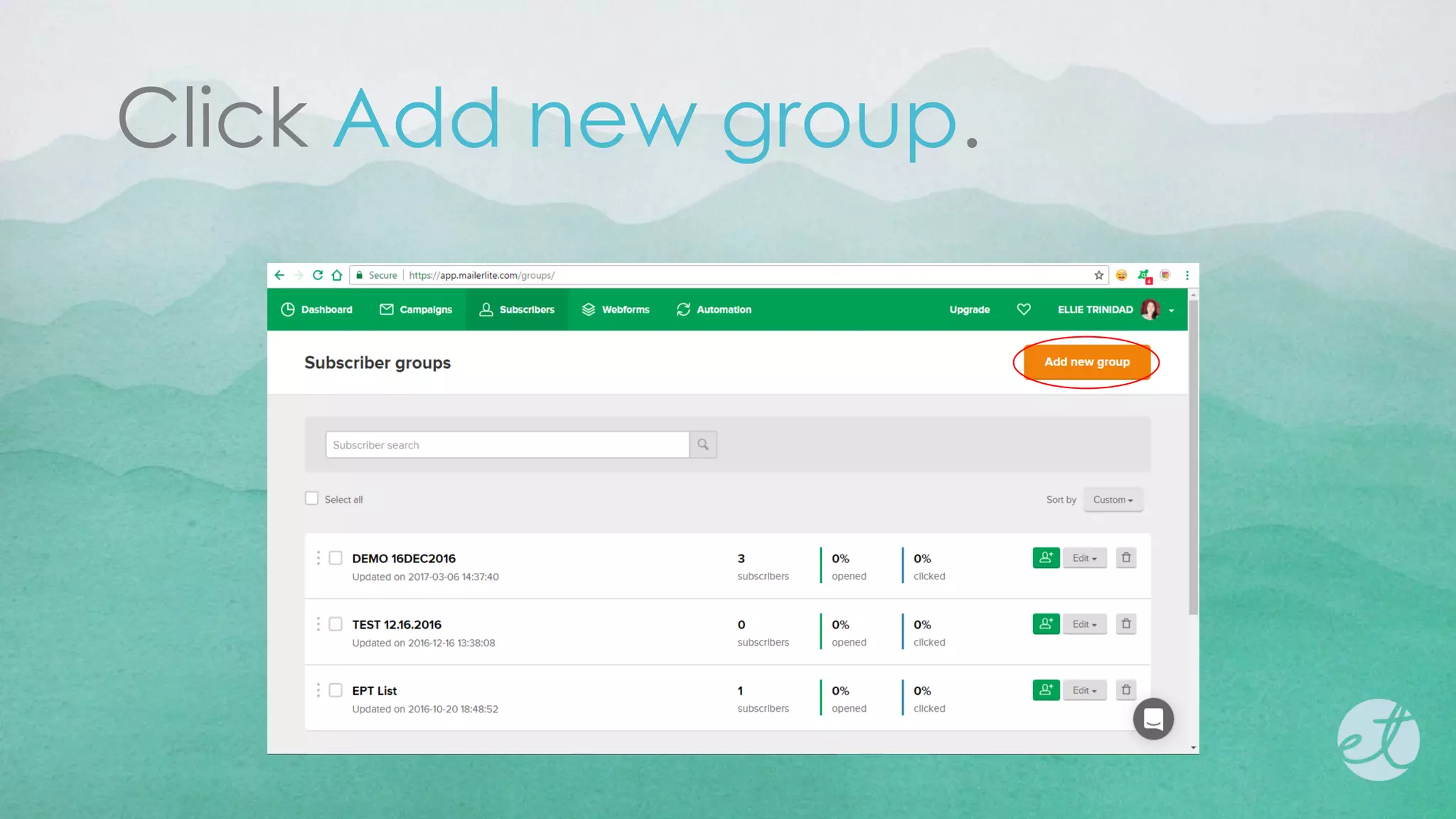The height and width of the screenshot is (819, 1456).
Task: Click 'Updated on 2016-10-20 18:48:52' text
Action: pyautogui.click(x=425, y=709)
